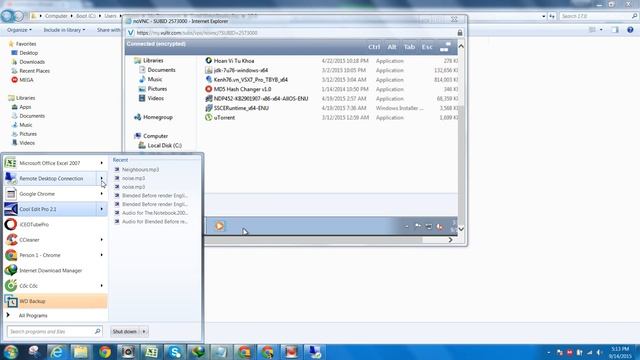Select MD5 Hash Changer v1.0 file
Screen dimensions: 640x360
pyautogui.click(x=242, y=89)
